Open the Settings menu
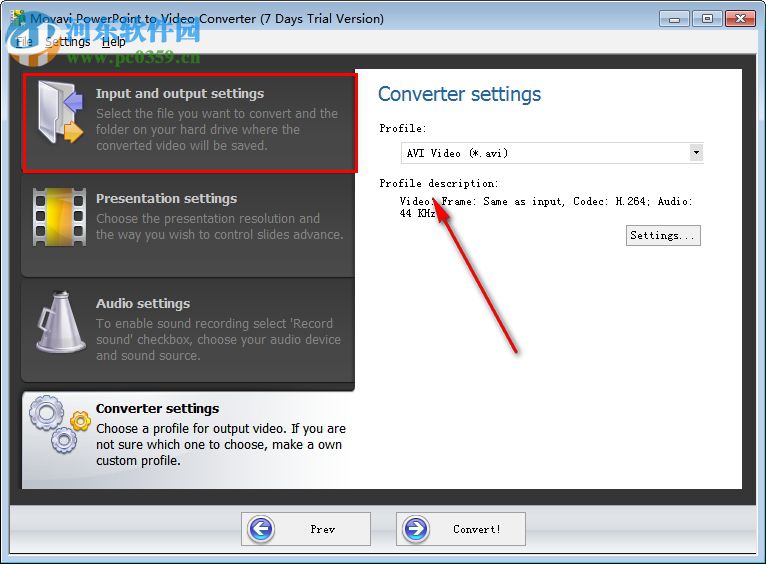 click(x=67, y=42)
